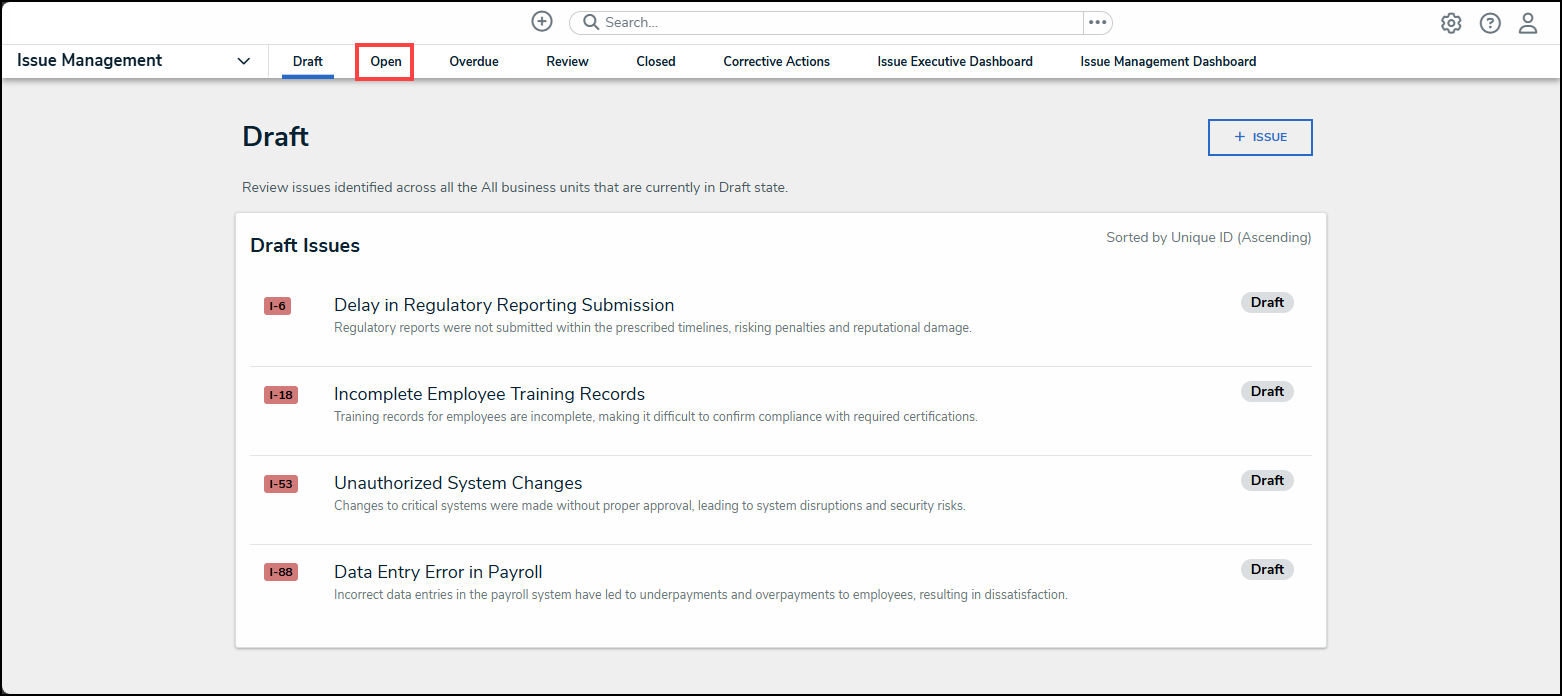Open Unauthorized System Changes issue
The image size is (1562, 696).
[x=458, y=483]
